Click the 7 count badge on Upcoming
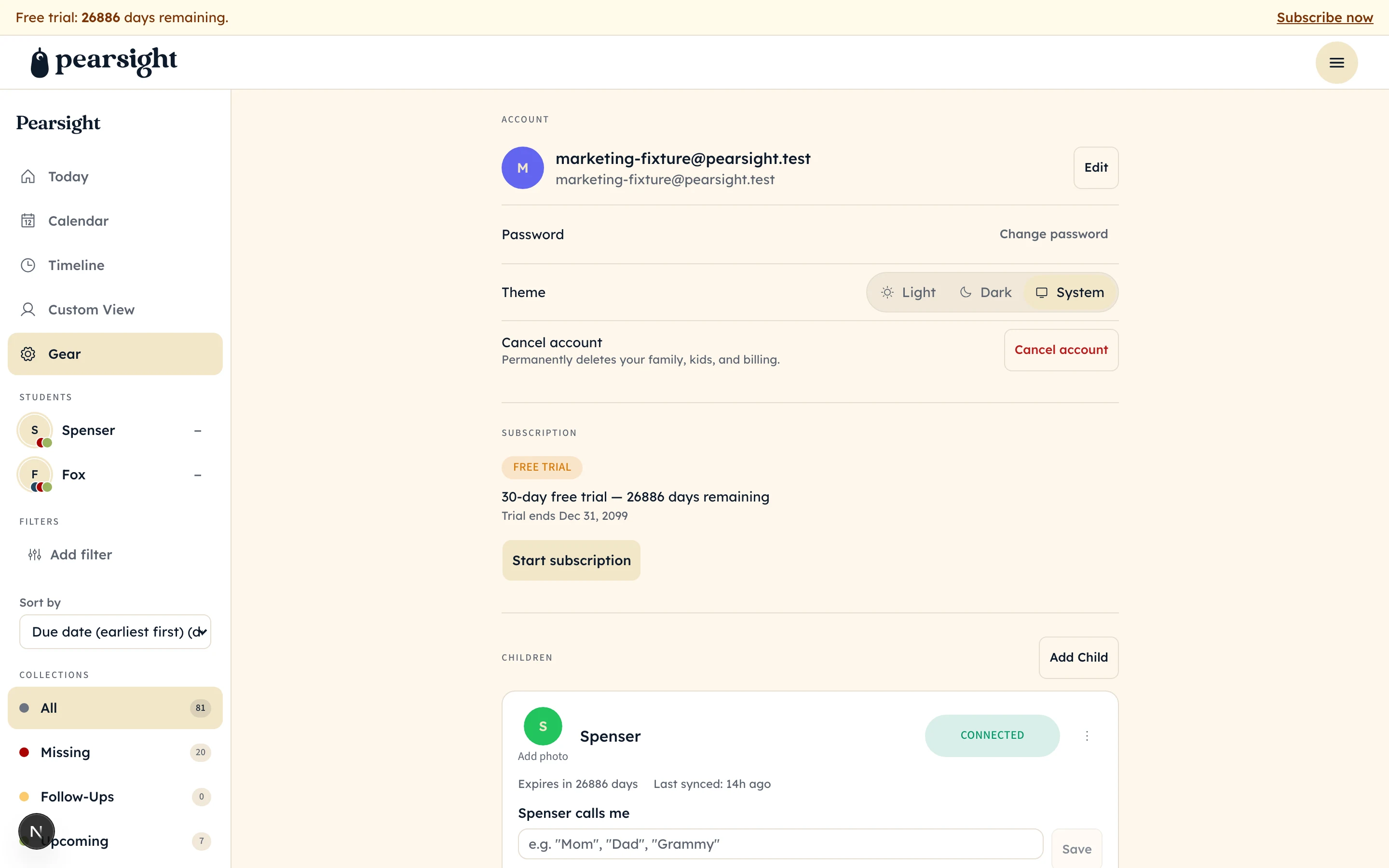The height and width of the screenshot is (868, 1389). pos(202,841)
